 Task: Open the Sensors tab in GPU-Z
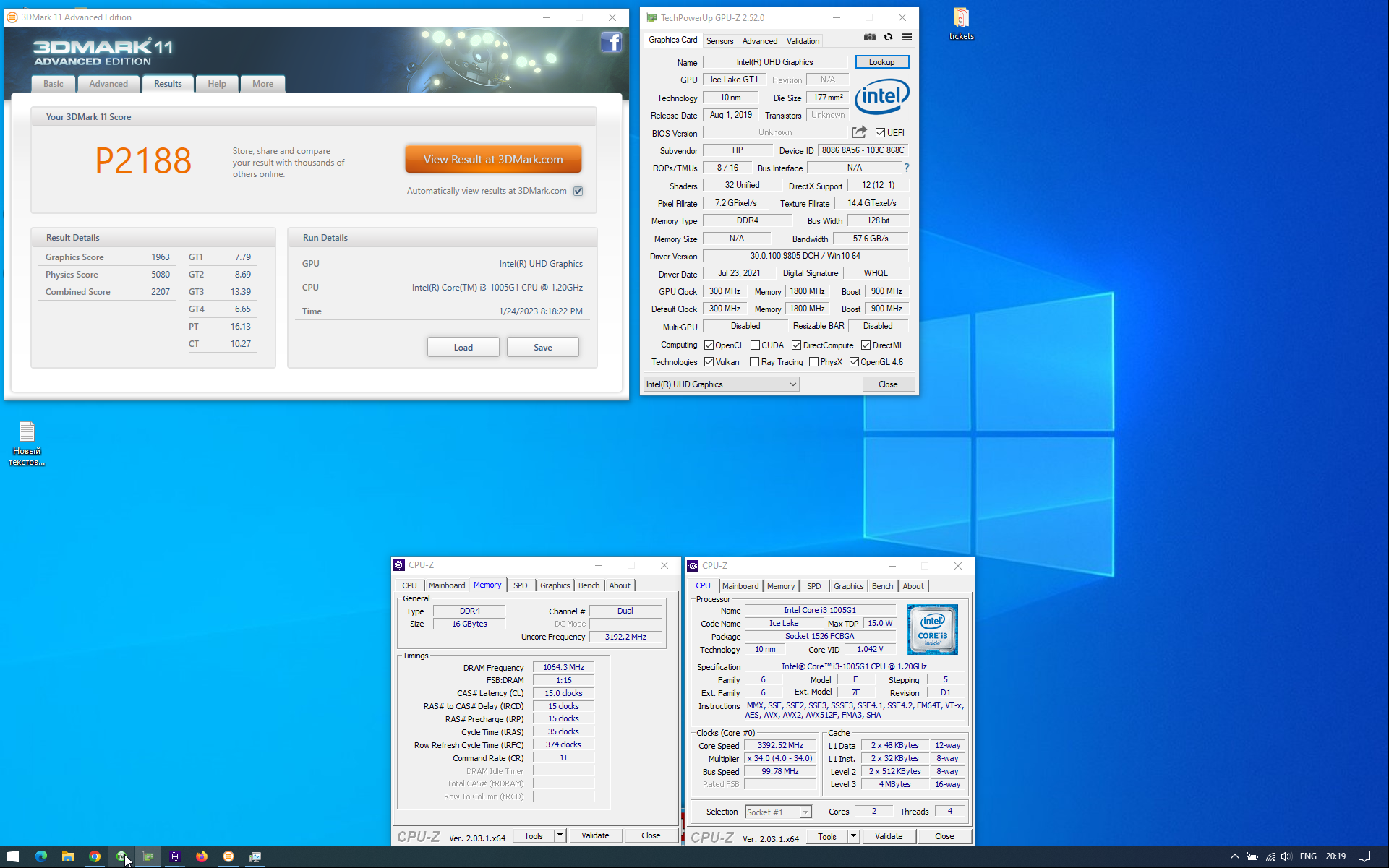[719, 41]
